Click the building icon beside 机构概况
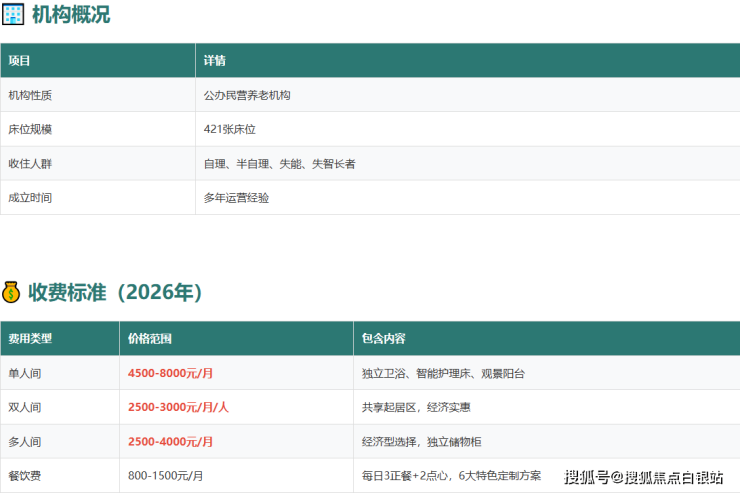The width and height of the screenshot is (740, 493). tap(13, 15)
